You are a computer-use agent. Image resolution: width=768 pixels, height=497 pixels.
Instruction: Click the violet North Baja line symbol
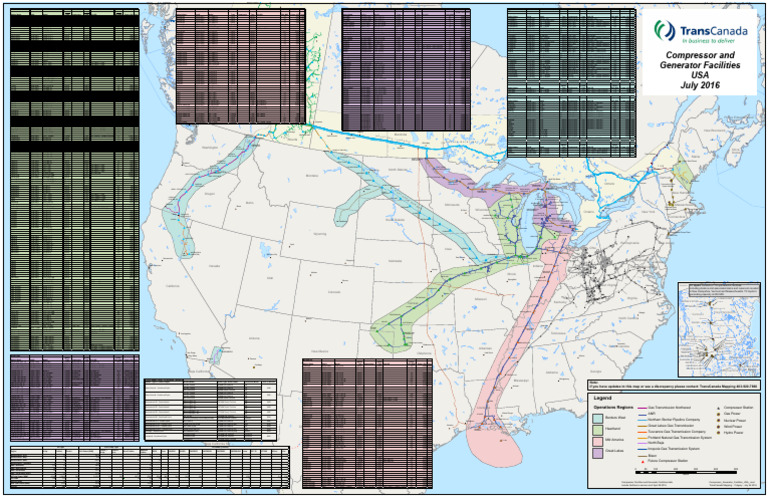(x=643, y=443)
